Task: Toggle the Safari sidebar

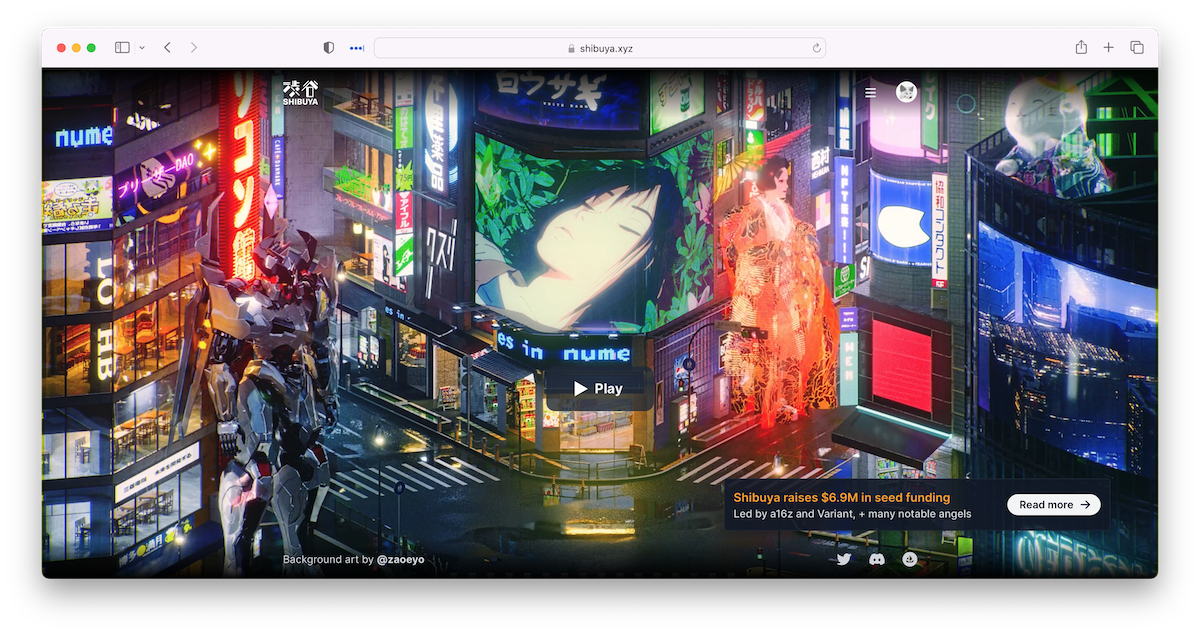Action: click(122, 48)
